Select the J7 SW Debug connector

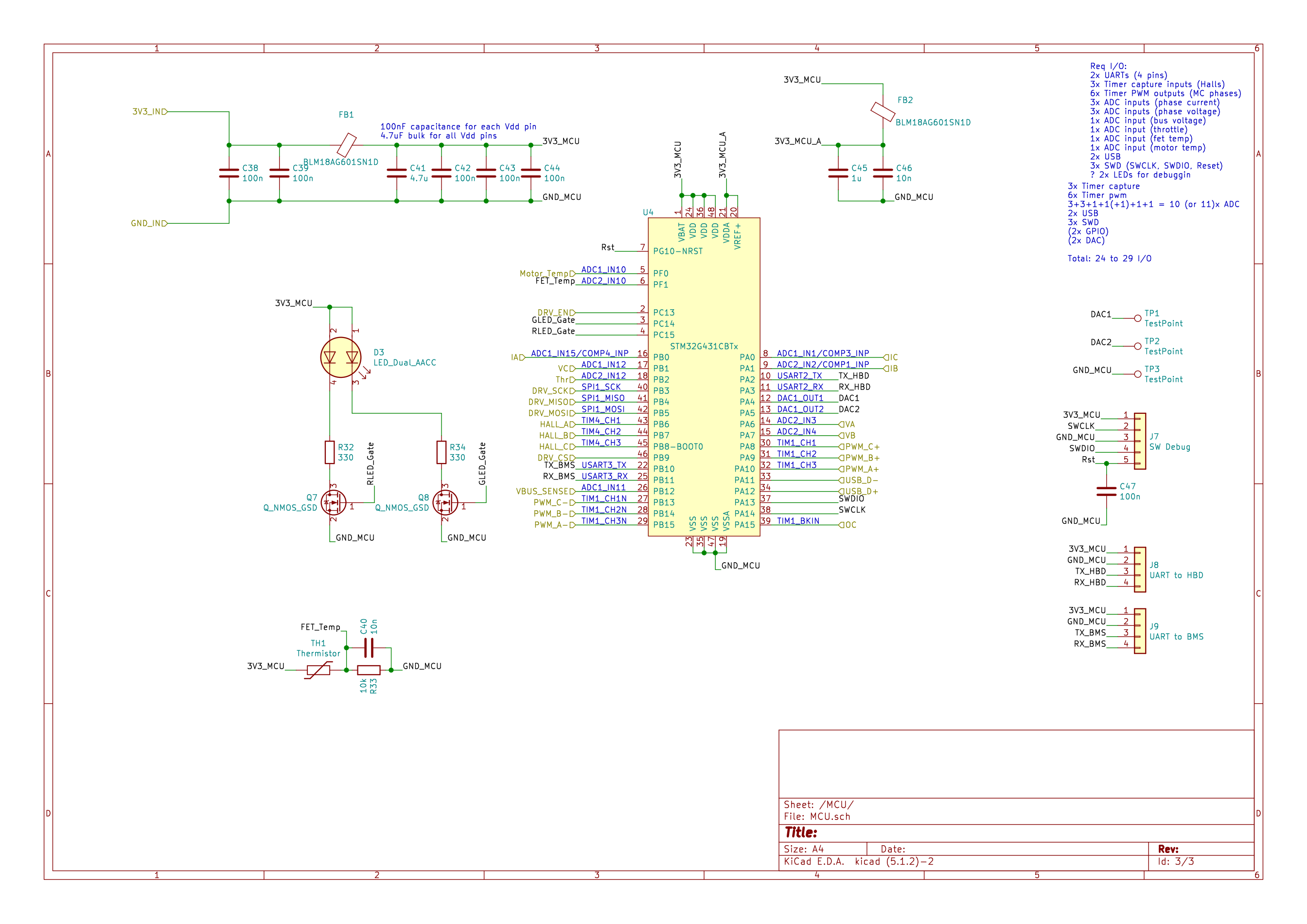[1140, 441]
